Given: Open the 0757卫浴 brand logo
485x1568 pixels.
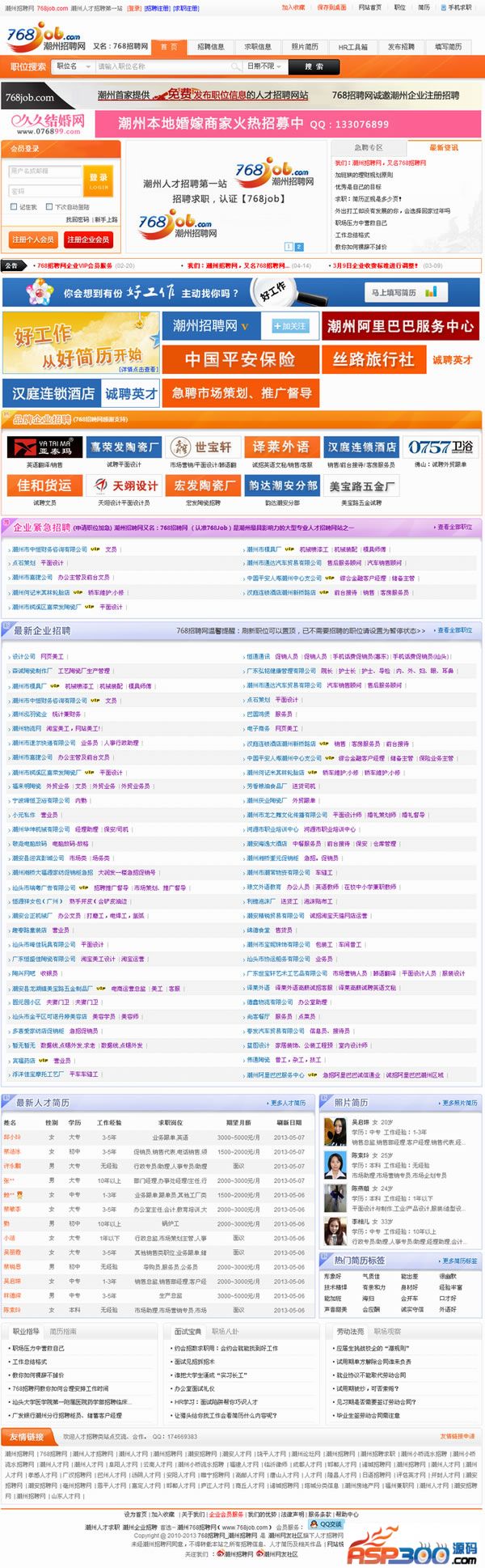Looking at the screenshot, I should (441, 447).
